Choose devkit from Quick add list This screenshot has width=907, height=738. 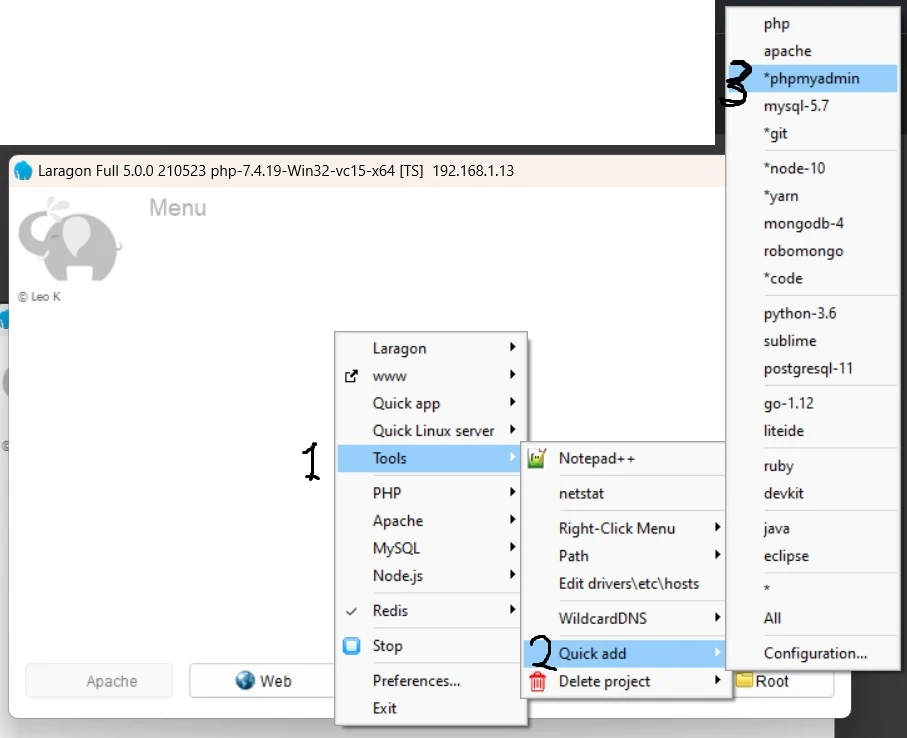(812, 493)
